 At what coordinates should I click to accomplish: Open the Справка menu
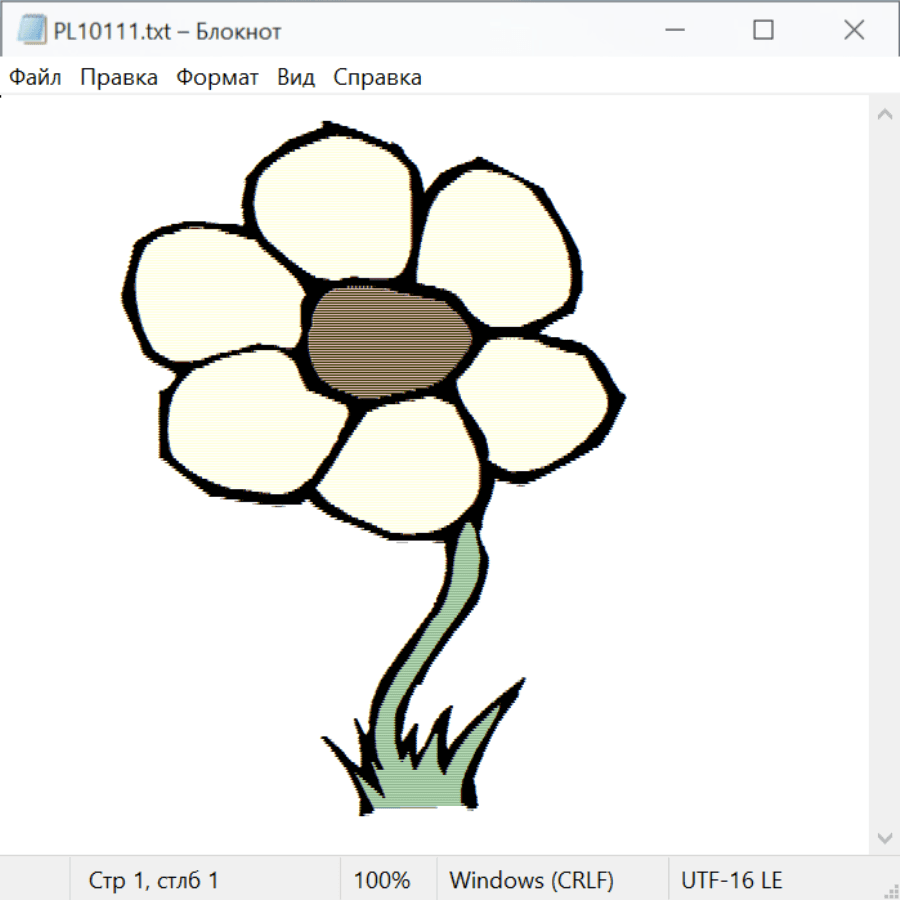(377, 78)
